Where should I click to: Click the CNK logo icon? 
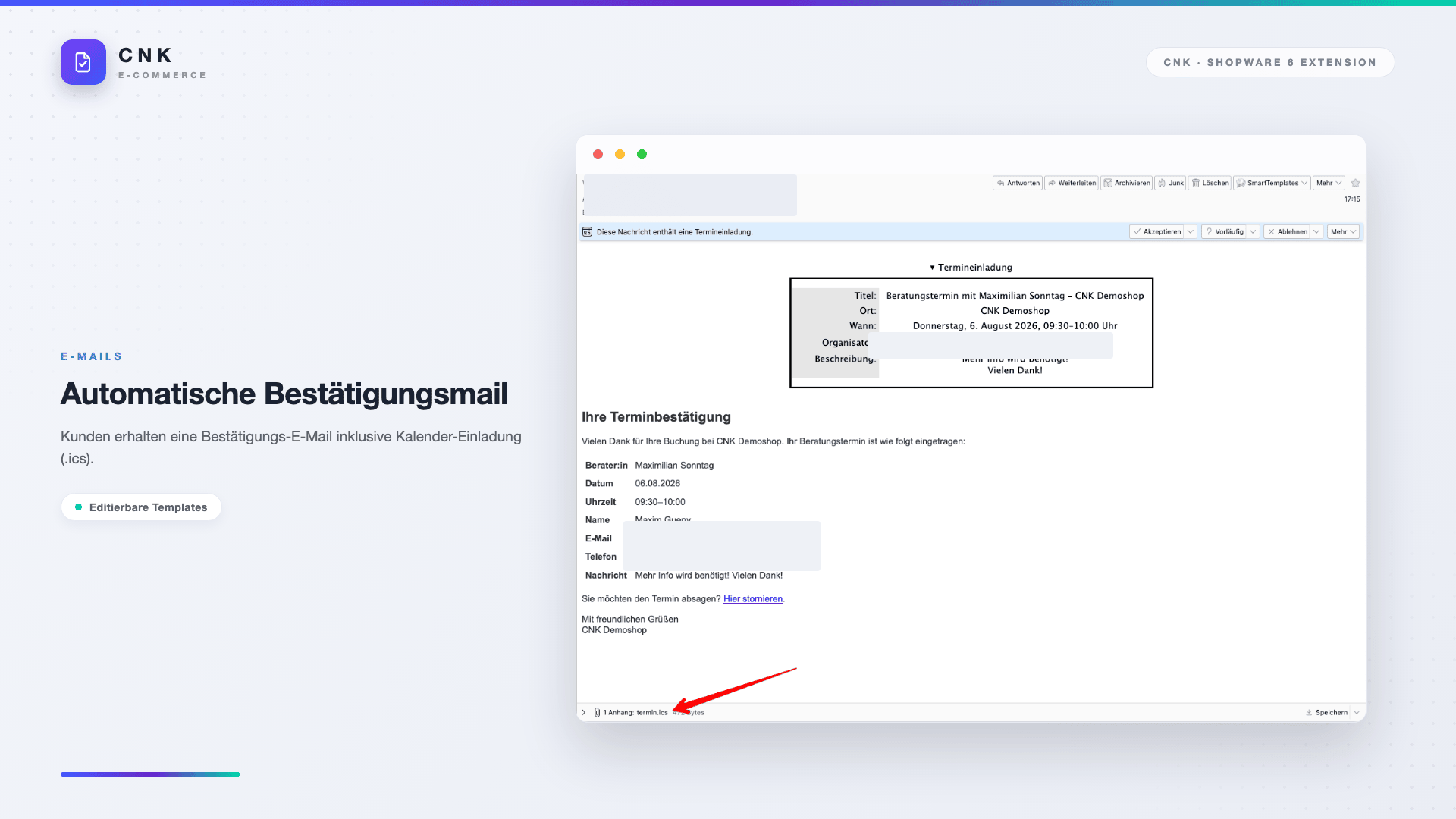click(x=83, y=62)
